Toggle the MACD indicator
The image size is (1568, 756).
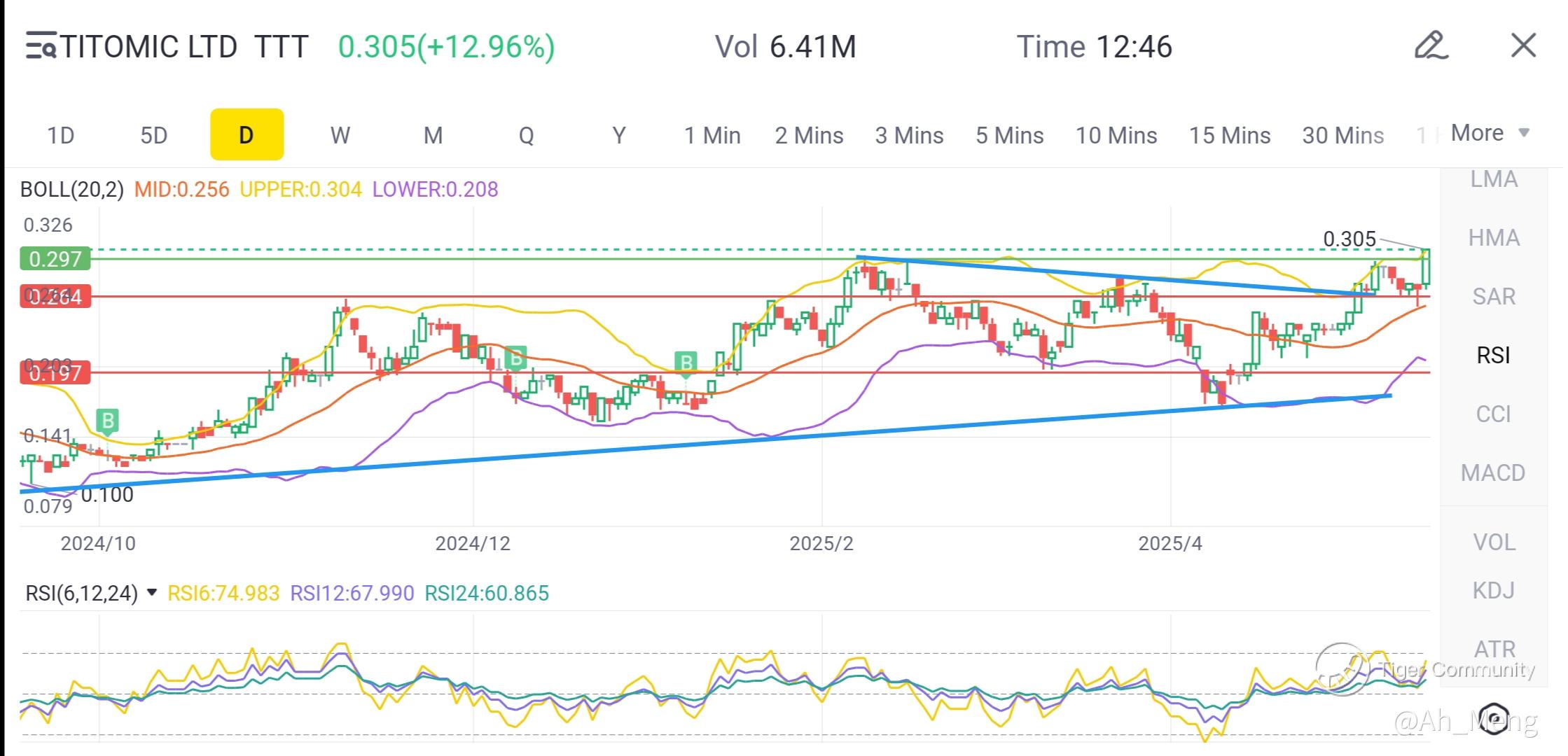[x=1492, y=473]
